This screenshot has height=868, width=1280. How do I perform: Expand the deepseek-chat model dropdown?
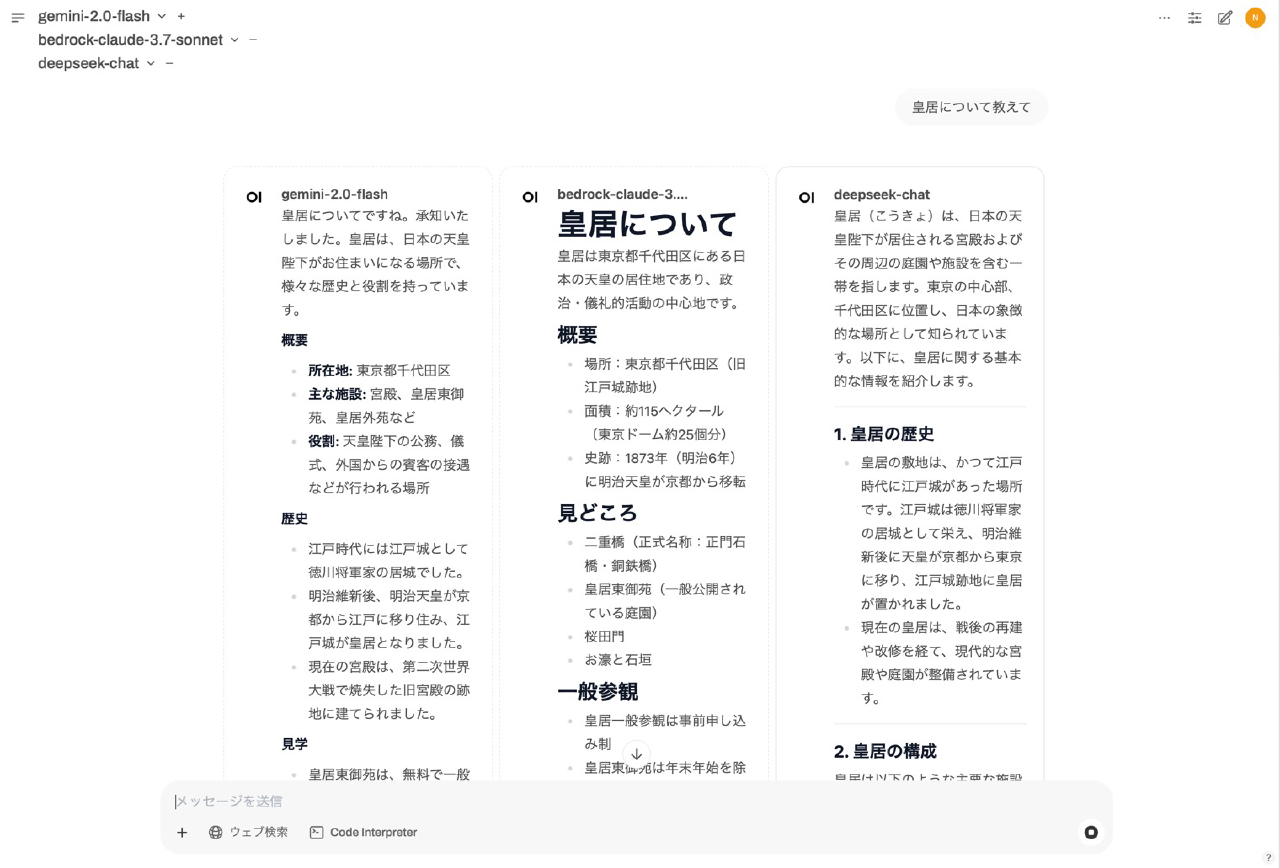(x=151, y=63)
